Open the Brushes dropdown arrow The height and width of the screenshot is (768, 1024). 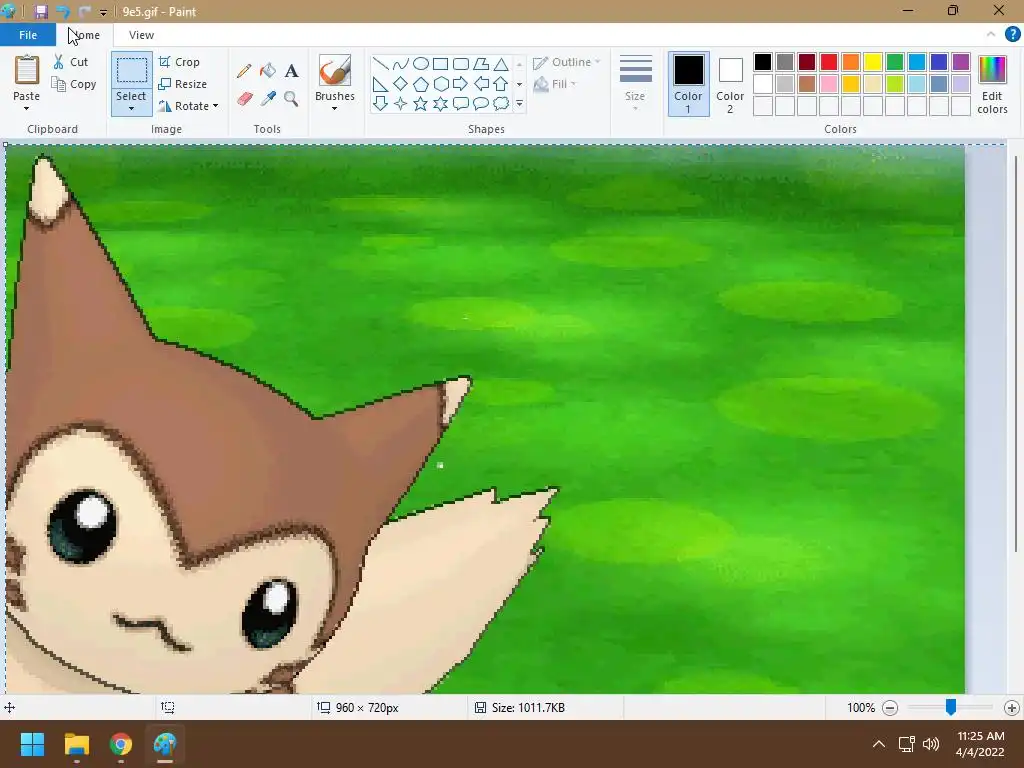point(334,108)
